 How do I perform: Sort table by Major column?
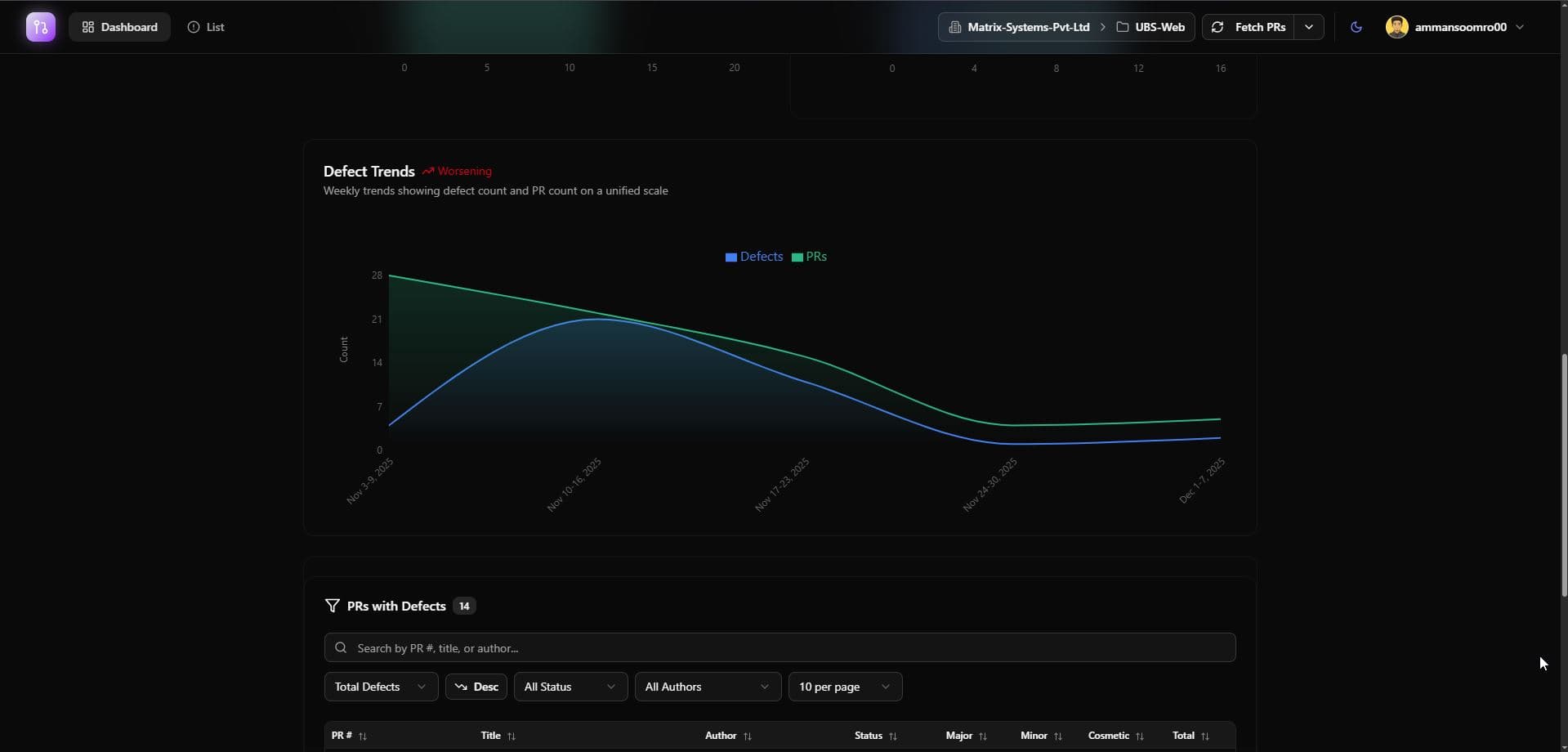pyautogui.click(x=967, y=736)
